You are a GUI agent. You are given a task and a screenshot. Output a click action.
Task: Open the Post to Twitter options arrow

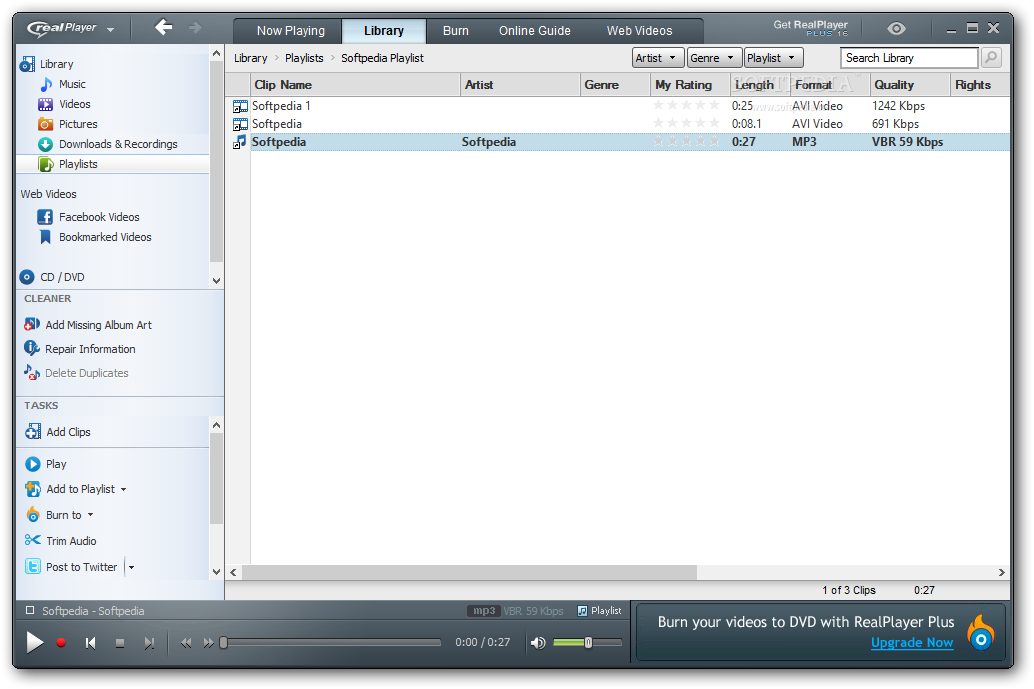(x=129, y=567)
